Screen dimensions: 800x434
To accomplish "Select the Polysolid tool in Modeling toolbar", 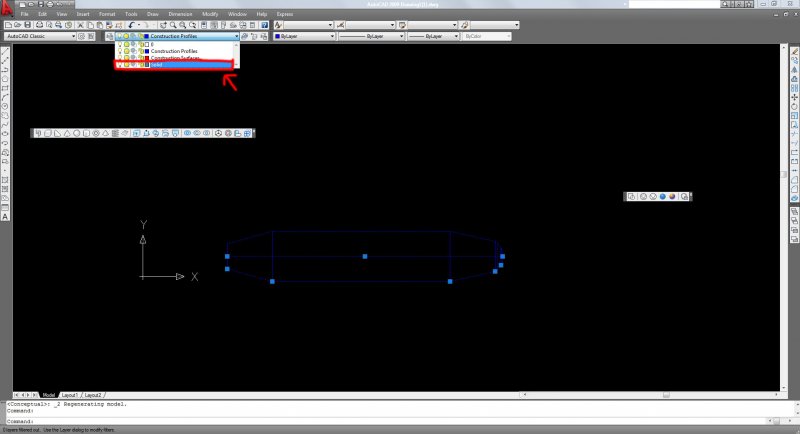I will [38, 133].
